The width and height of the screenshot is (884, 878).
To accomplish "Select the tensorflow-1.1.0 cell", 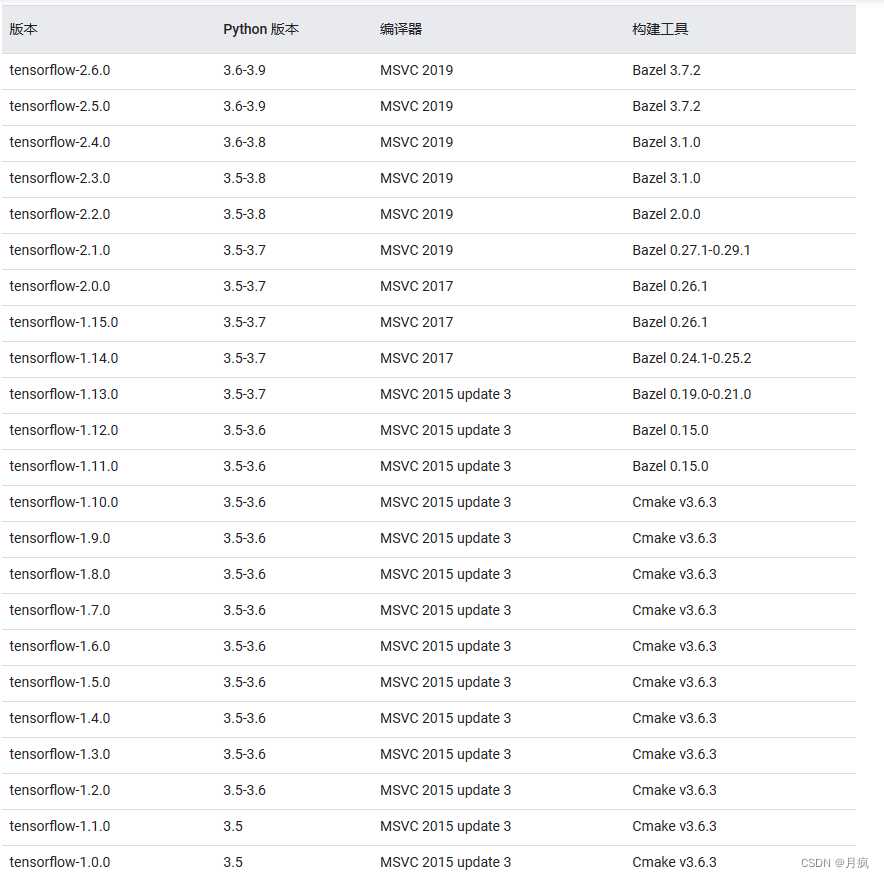I will tap(60, 827).
